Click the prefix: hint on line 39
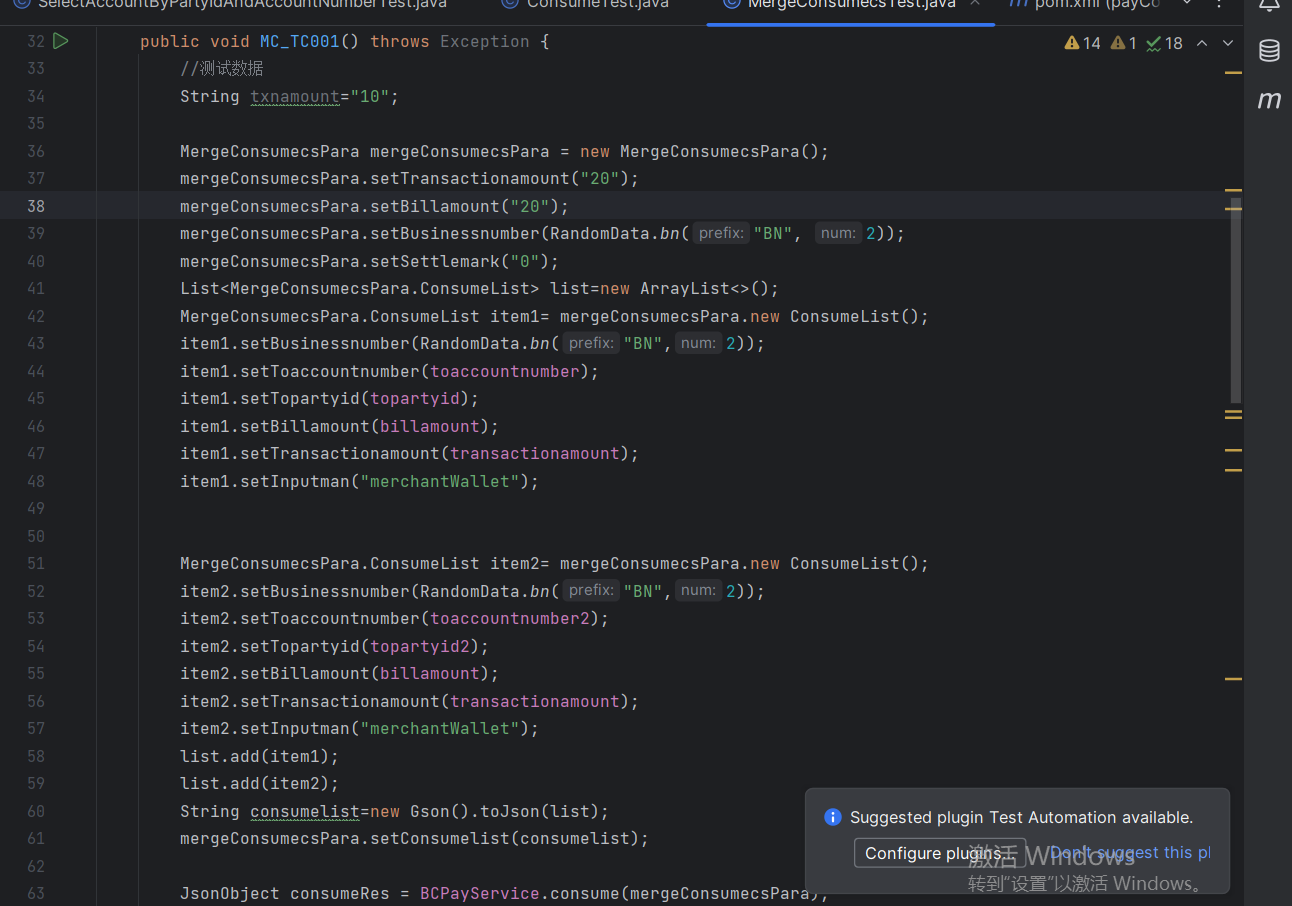 click(722, 233)
